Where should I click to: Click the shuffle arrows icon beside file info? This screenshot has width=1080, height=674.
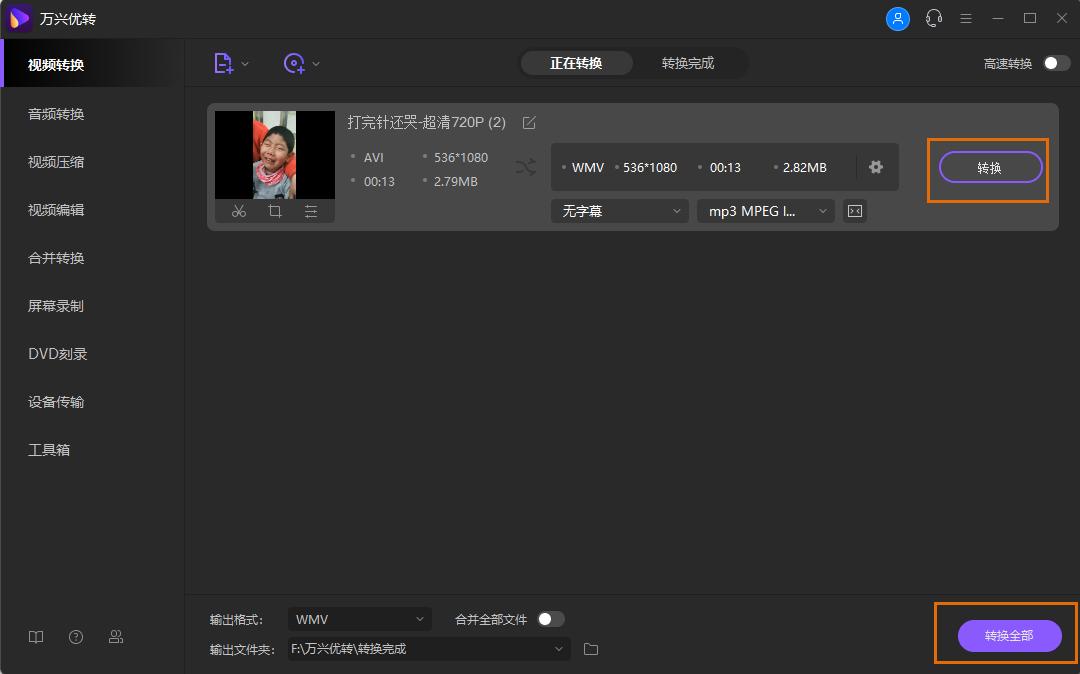coord(526,168)
